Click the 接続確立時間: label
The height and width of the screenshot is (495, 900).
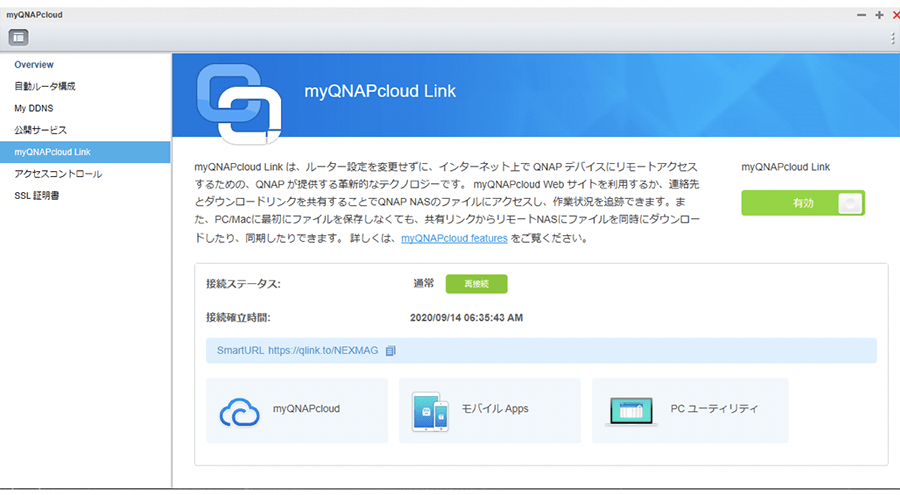tap(238, 318)
